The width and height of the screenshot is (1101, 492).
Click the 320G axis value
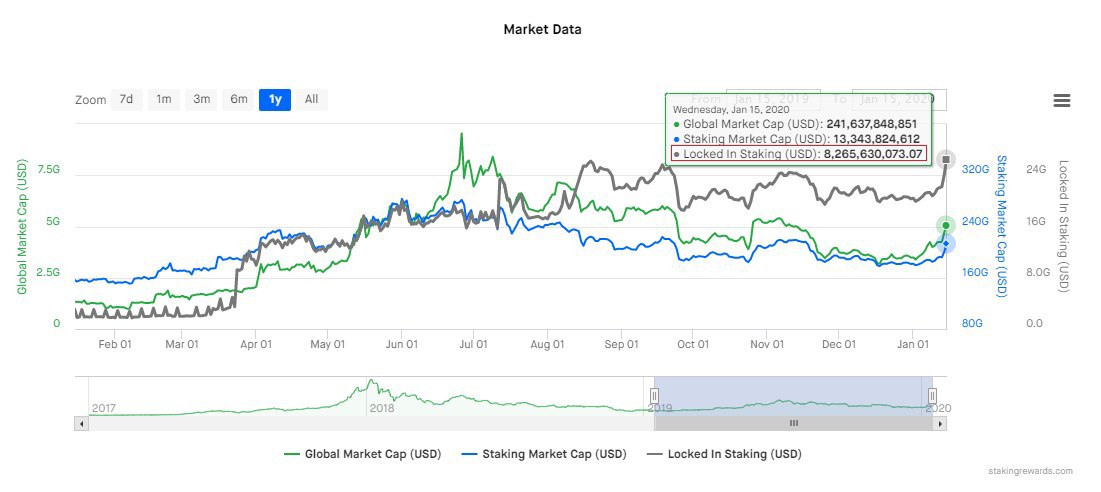click(975, 169)
